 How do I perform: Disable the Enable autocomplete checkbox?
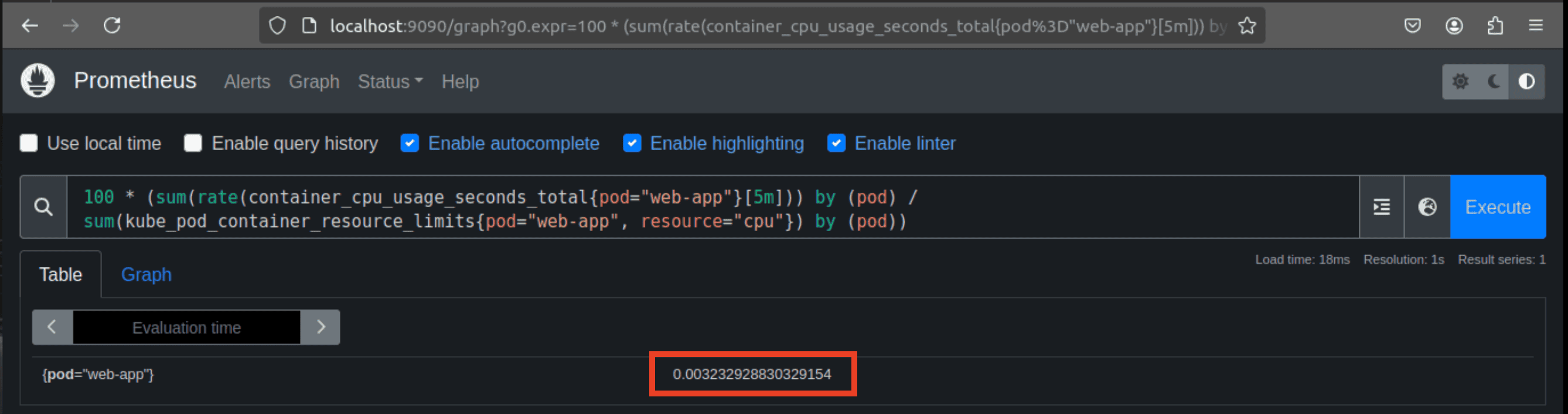pos(410,143)
